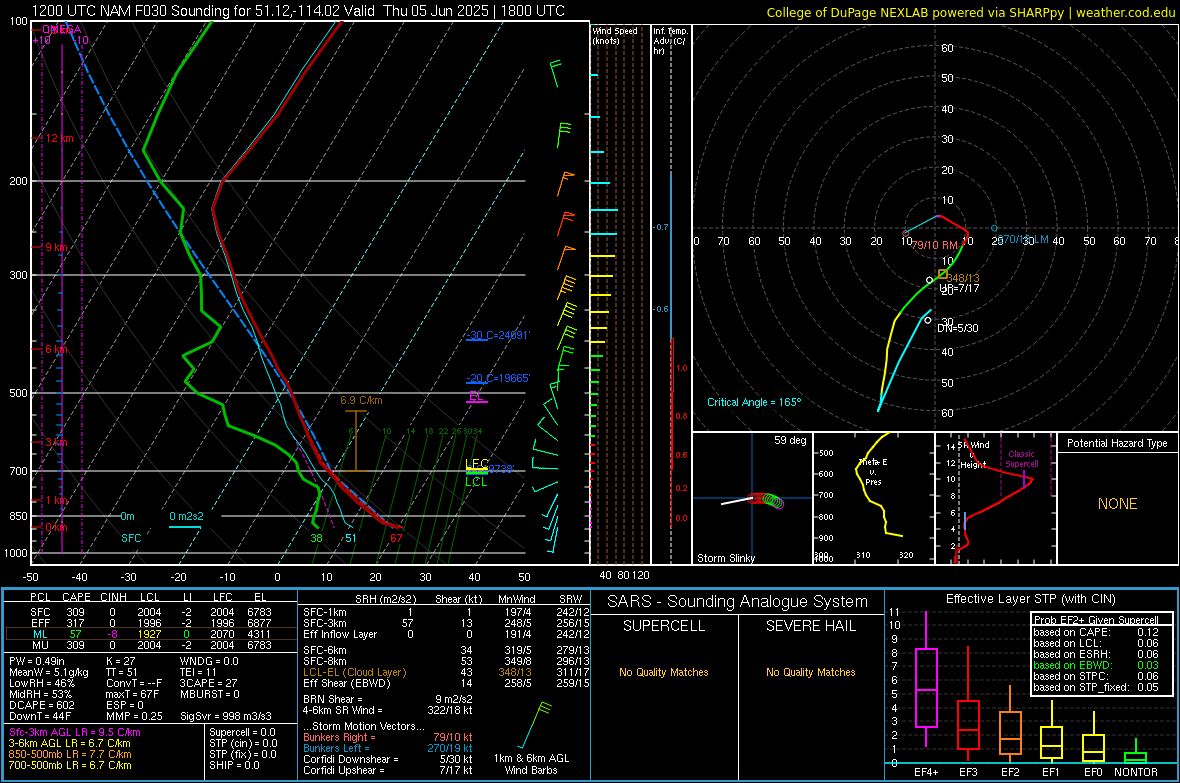Click the BRN Shear = 9 m2/s2 line
The height and width of the screenshot is (783, 1180).
point(387,699)
